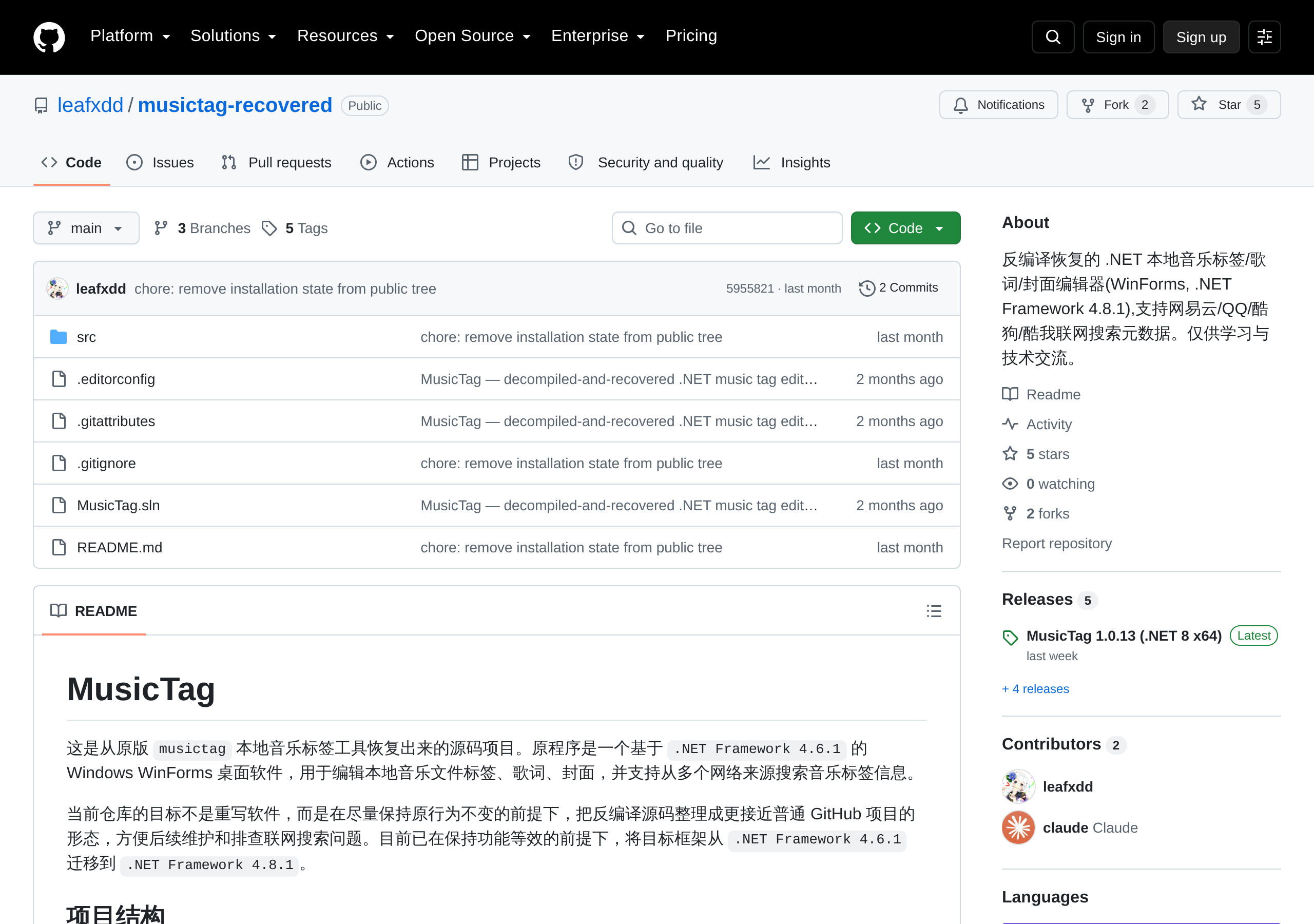Open the Pricing page
The image size is (1314, 924).
point(691,36)
